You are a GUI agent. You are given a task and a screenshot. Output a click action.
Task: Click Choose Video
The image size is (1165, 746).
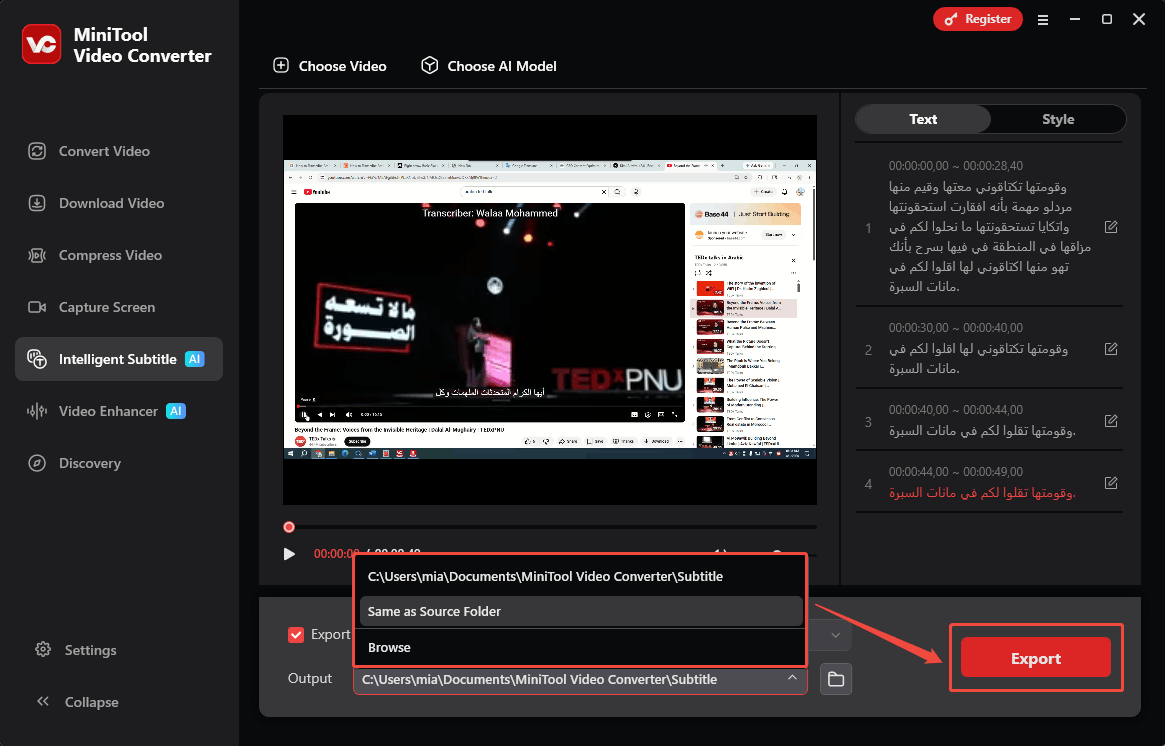(330, 65)
